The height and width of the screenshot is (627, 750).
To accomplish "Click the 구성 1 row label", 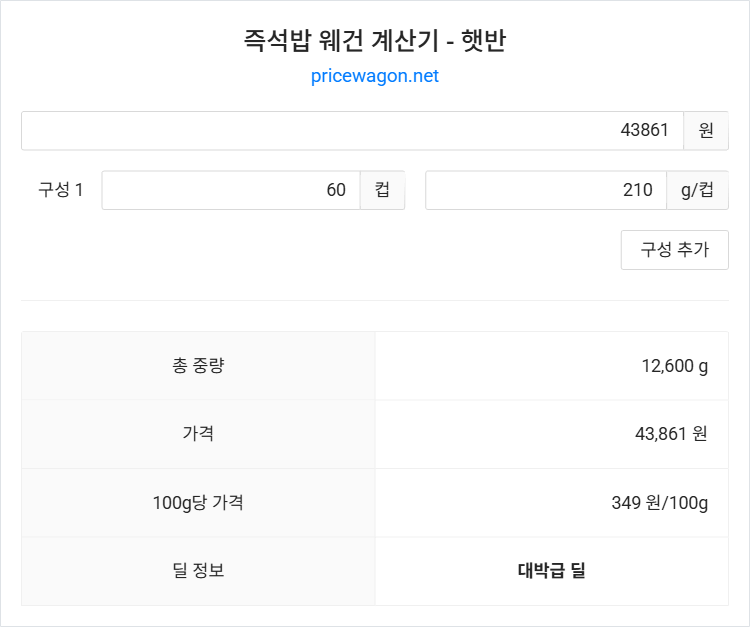I will coord(61,190).
